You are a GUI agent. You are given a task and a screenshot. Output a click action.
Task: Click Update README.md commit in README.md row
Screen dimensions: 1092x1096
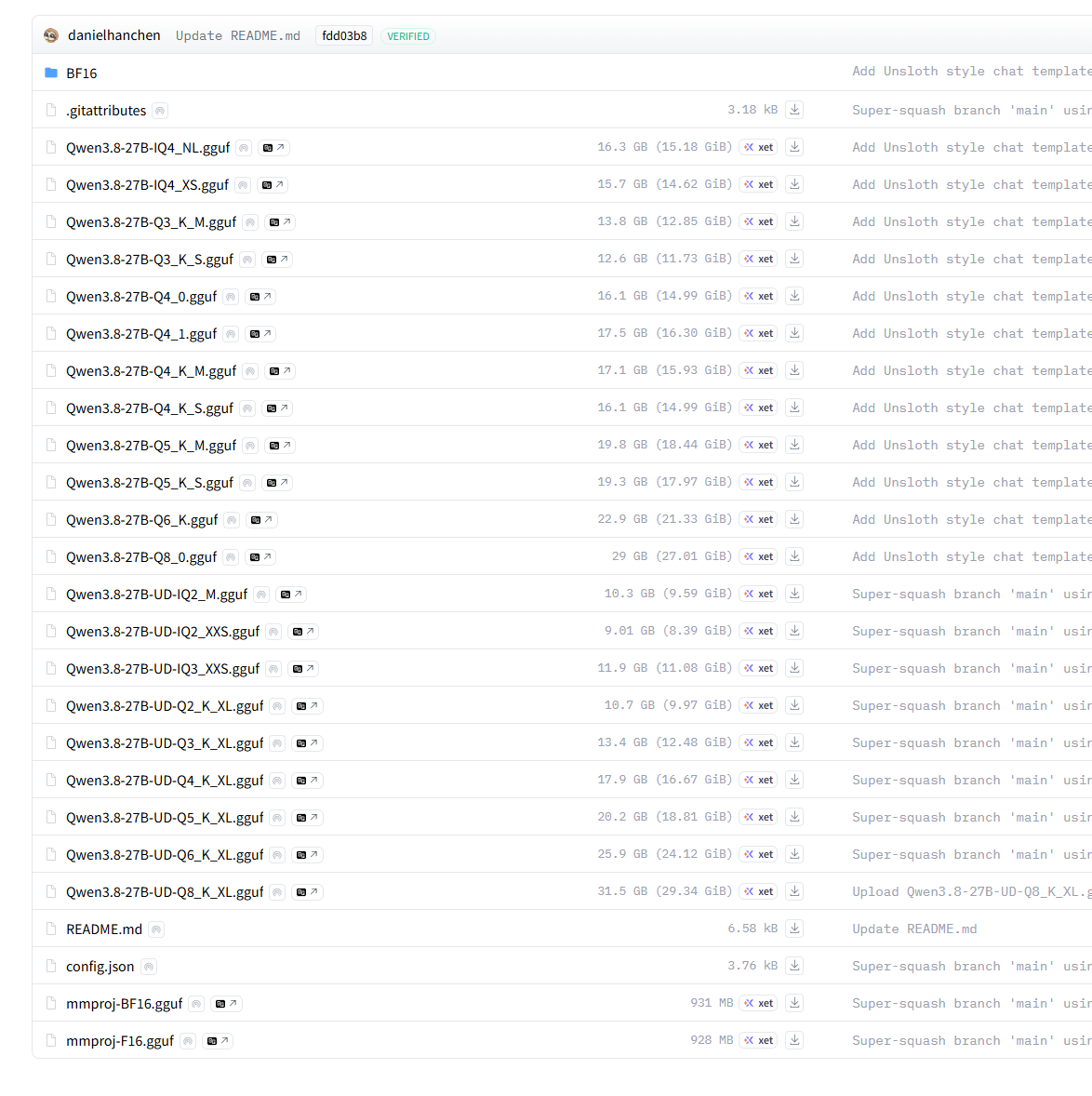[x=914, y=929]
